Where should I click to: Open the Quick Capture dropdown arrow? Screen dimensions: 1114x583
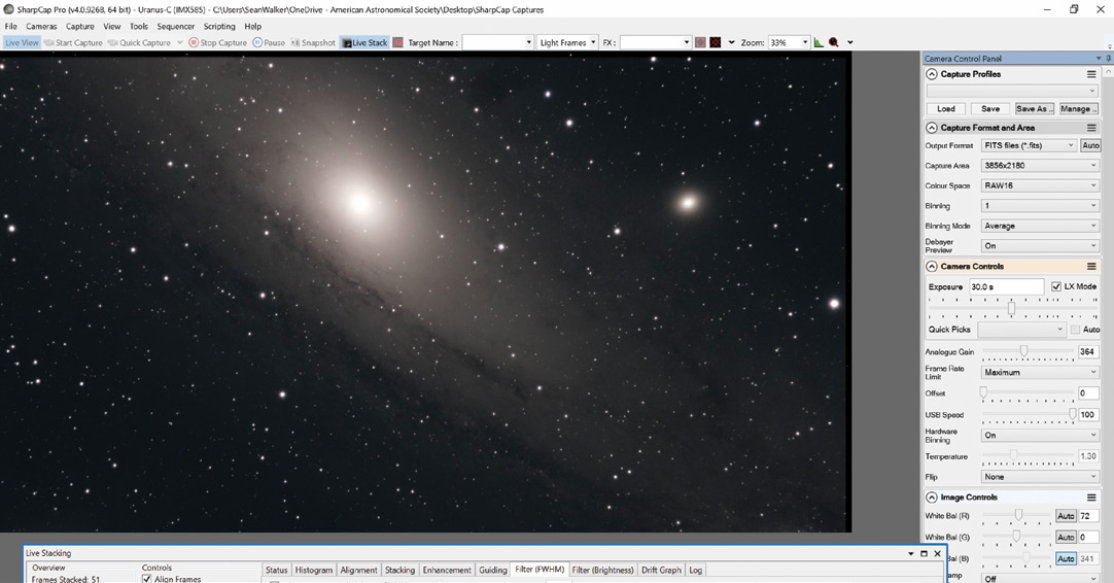[180, 43]
